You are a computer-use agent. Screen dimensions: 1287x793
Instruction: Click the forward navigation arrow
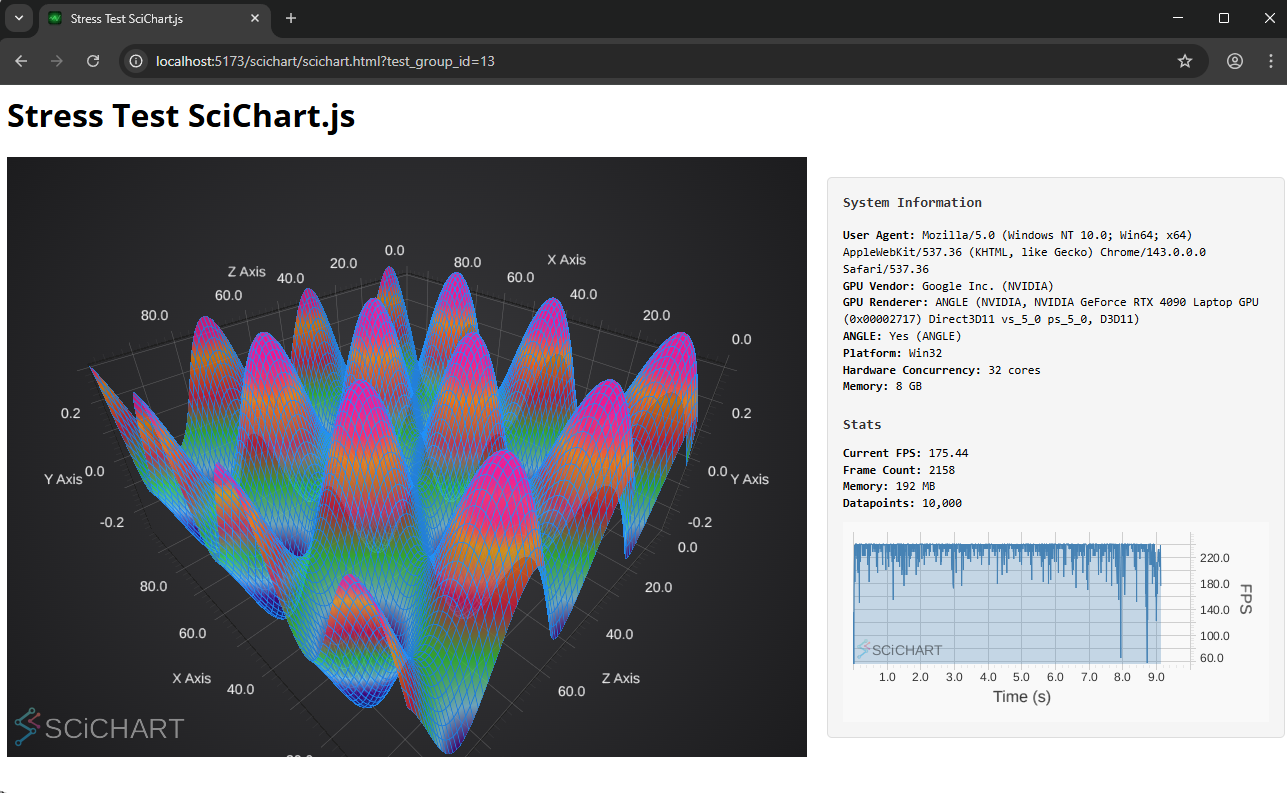[x=57, y=61]
